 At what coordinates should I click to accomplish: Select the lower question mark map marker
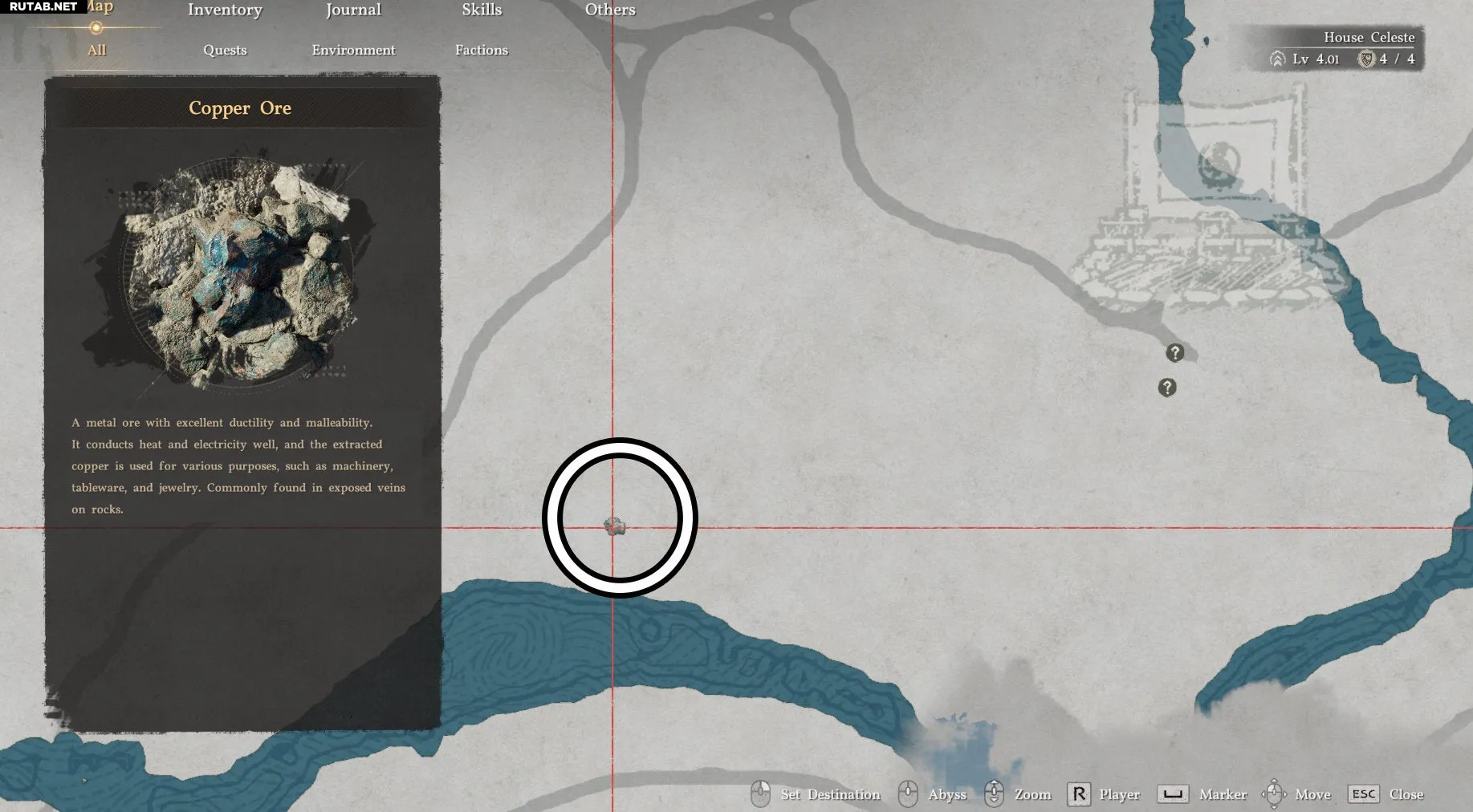[1166, 388]
